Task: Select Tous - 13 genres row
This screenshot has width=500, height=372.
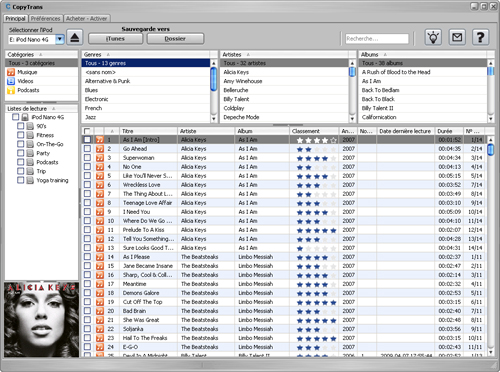Action: click(146, 63)
